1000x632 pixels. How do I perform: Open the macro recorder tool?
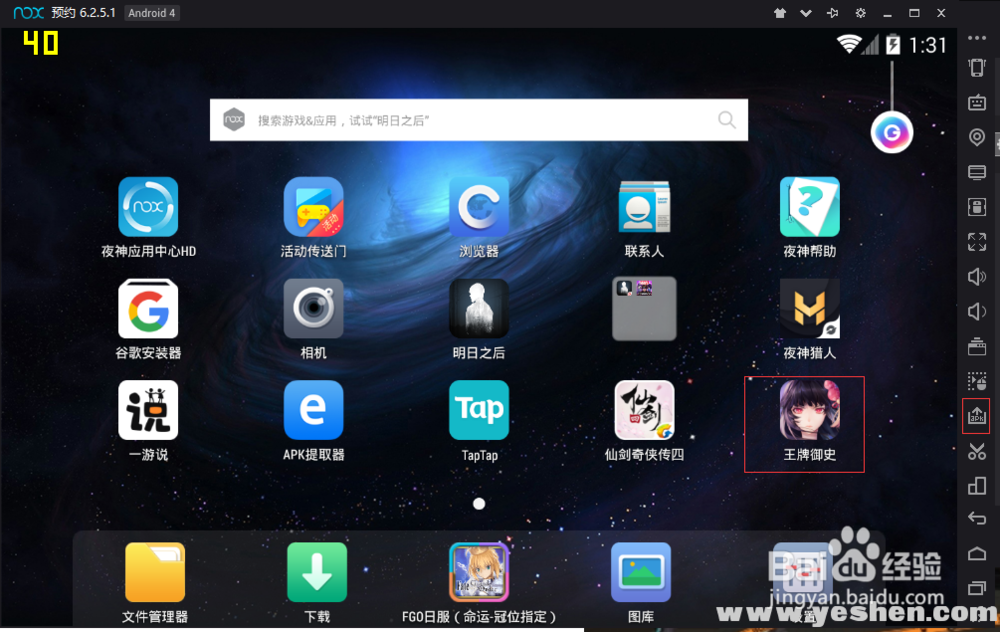click(976, 381)
